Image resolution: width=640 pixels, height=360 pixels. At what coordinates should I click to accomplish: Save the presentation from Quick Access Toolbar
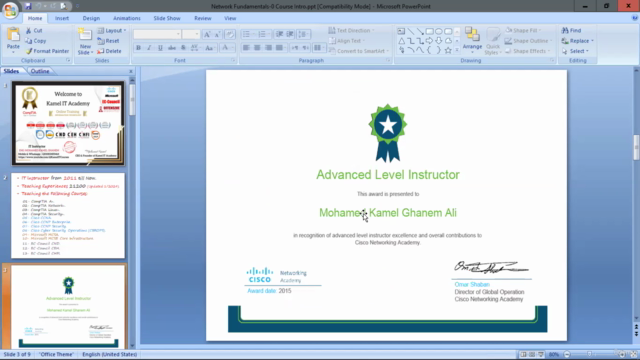pos(28,6)
